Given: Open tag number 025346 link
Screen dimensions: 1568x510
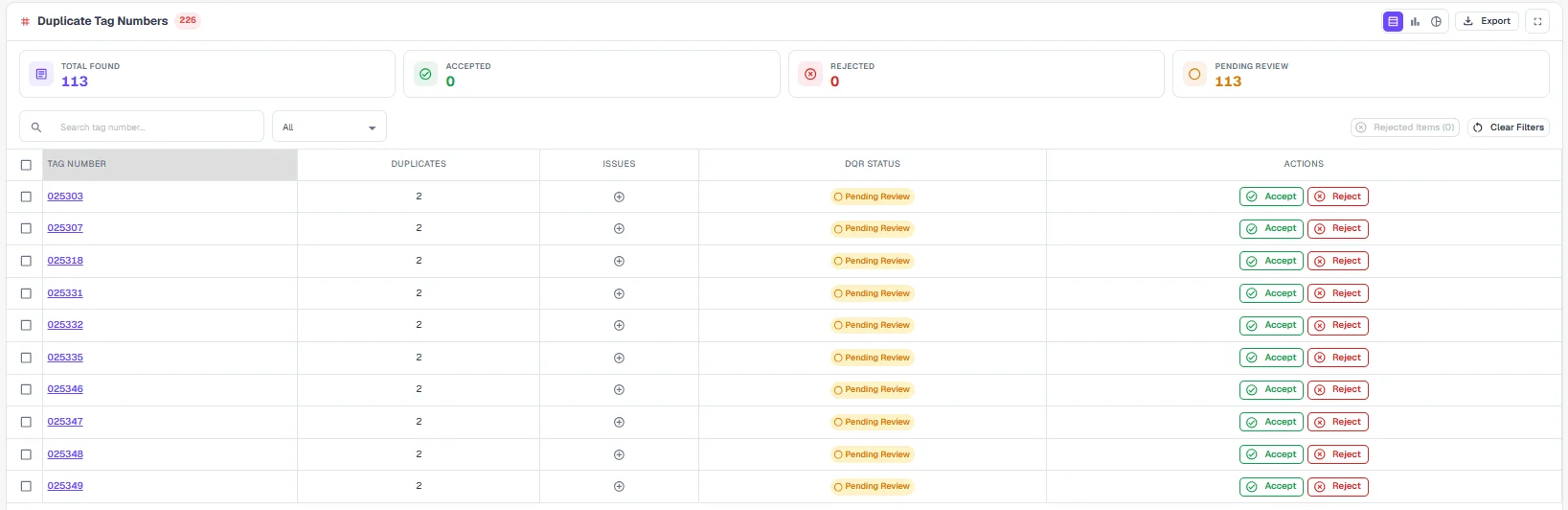Looking at the screenshot, I should click(x=65, y=388).
